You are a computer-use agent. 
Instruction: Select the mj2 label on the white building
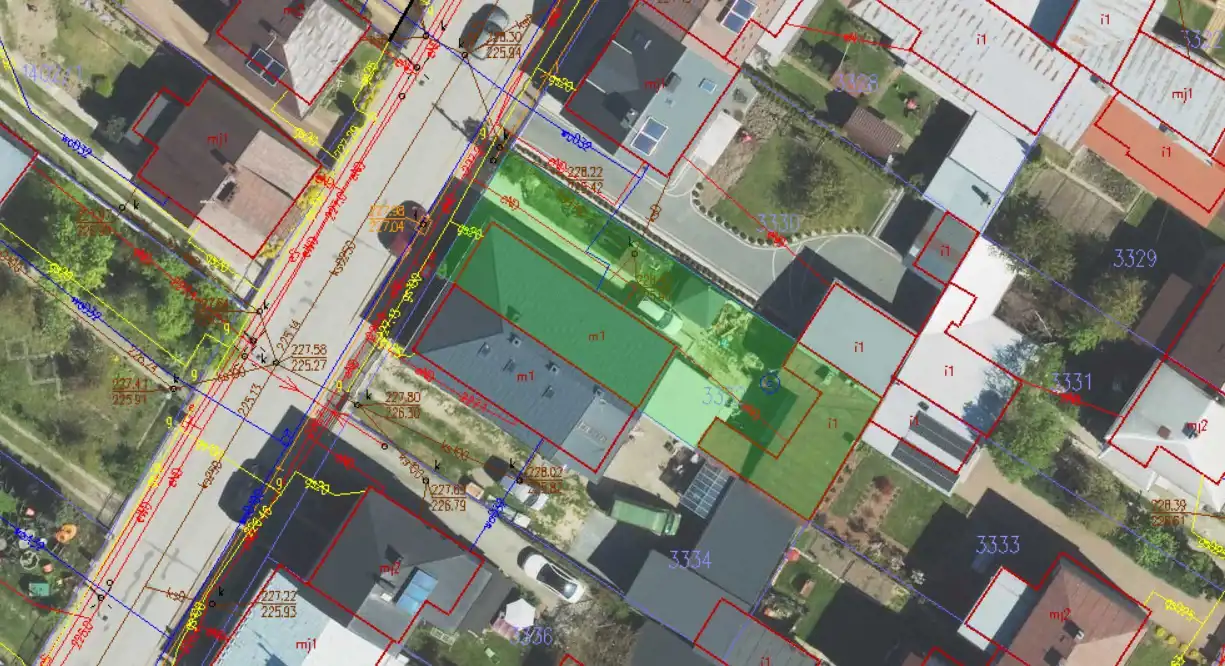pyautogui.click(x=1194, y=428)
